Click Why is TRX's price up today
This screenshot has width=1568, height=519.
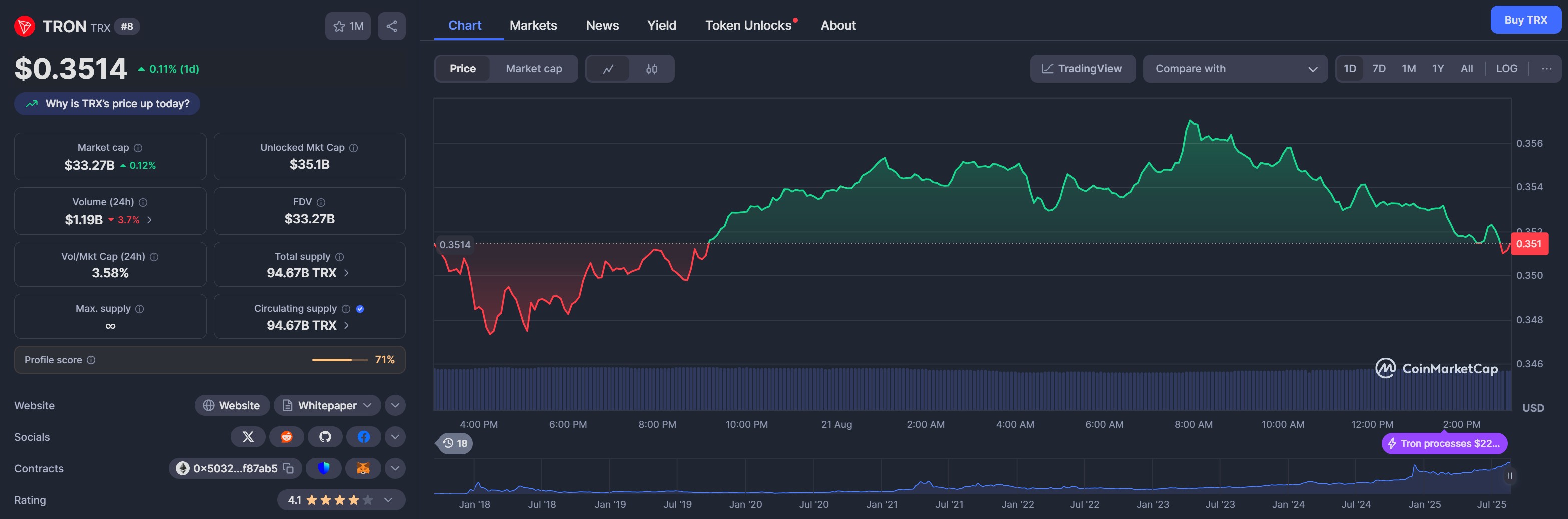point(107,104)
